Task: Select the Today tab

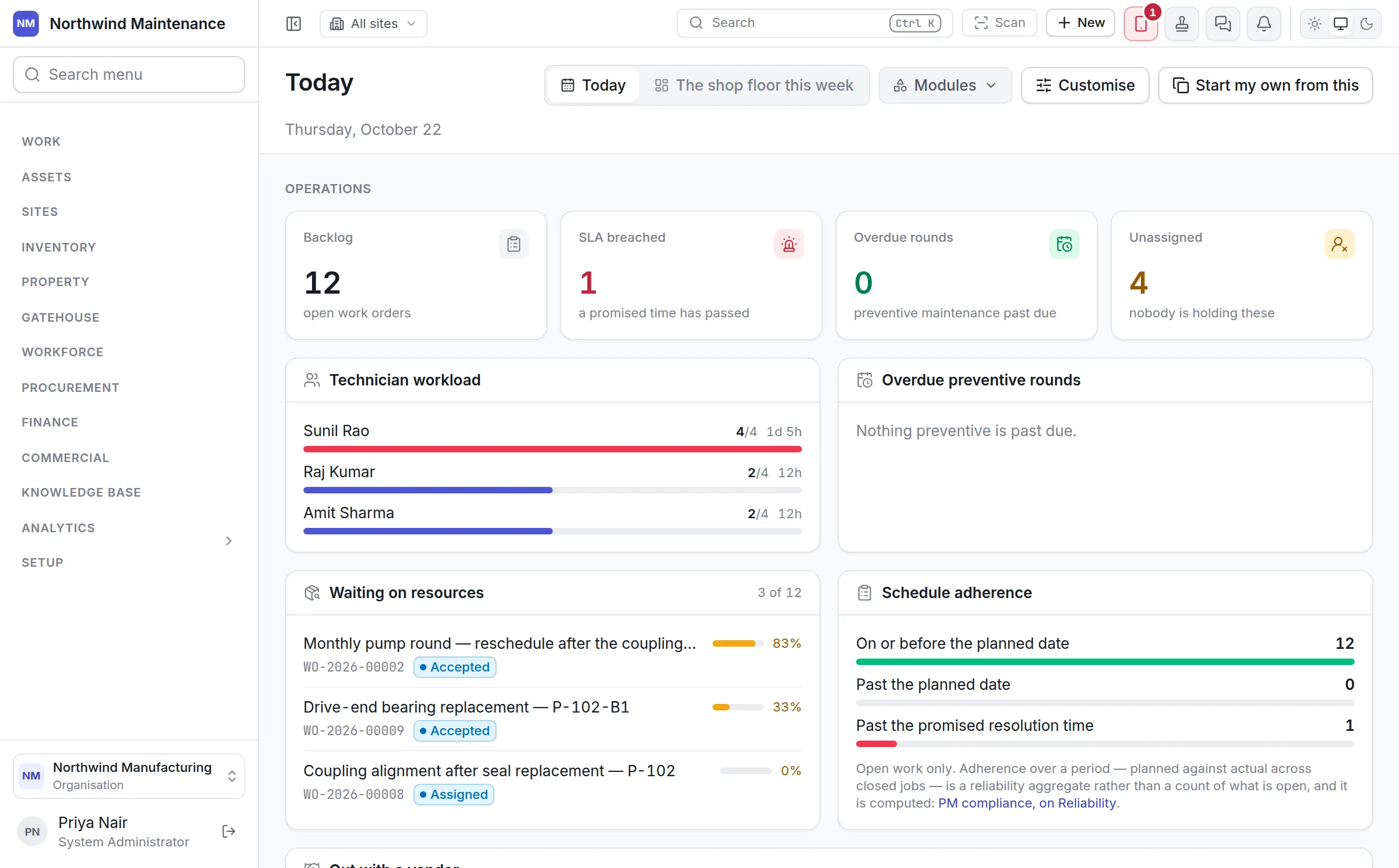Action: [593, 85]
